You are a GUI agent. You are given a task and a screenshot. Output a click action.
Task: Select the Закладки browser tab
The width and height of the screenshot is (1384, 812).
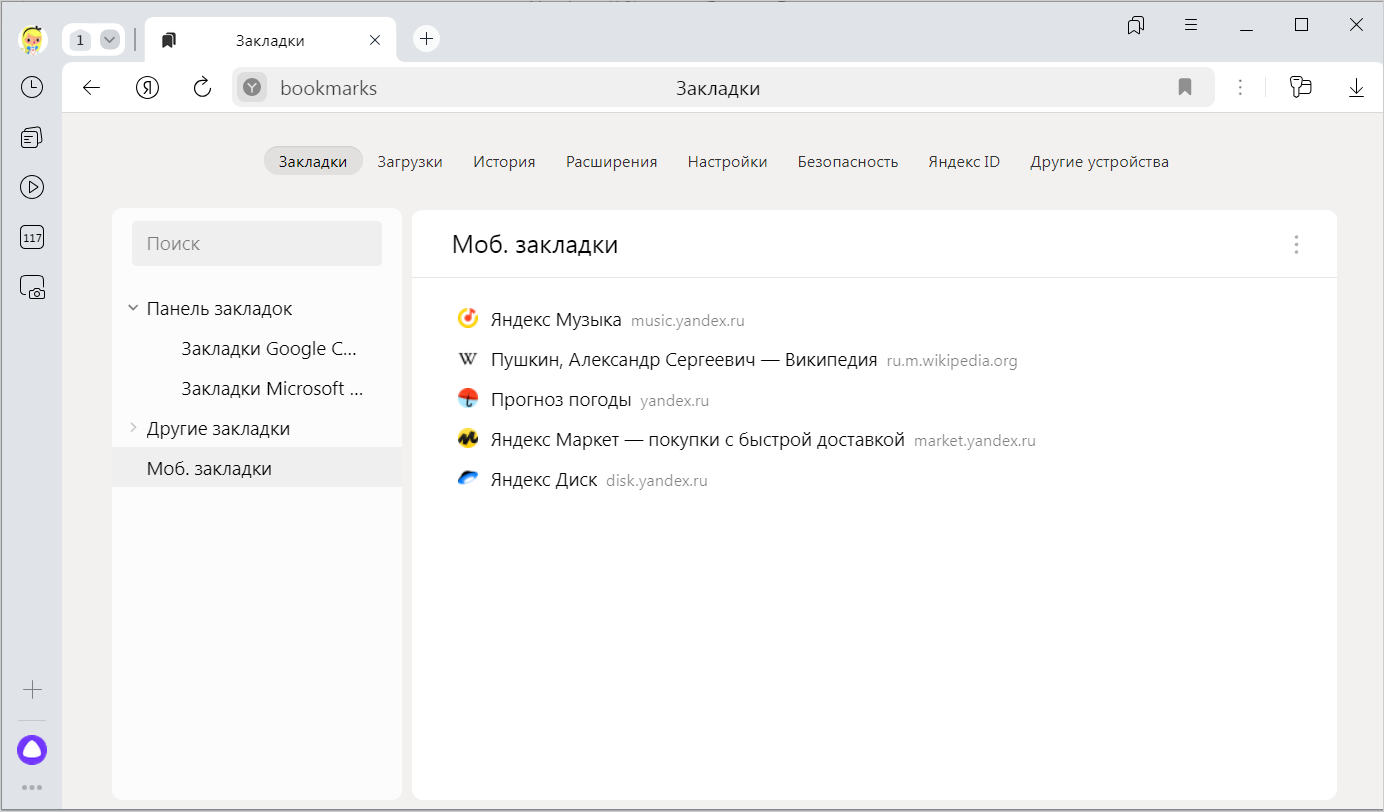coord(270,40)
